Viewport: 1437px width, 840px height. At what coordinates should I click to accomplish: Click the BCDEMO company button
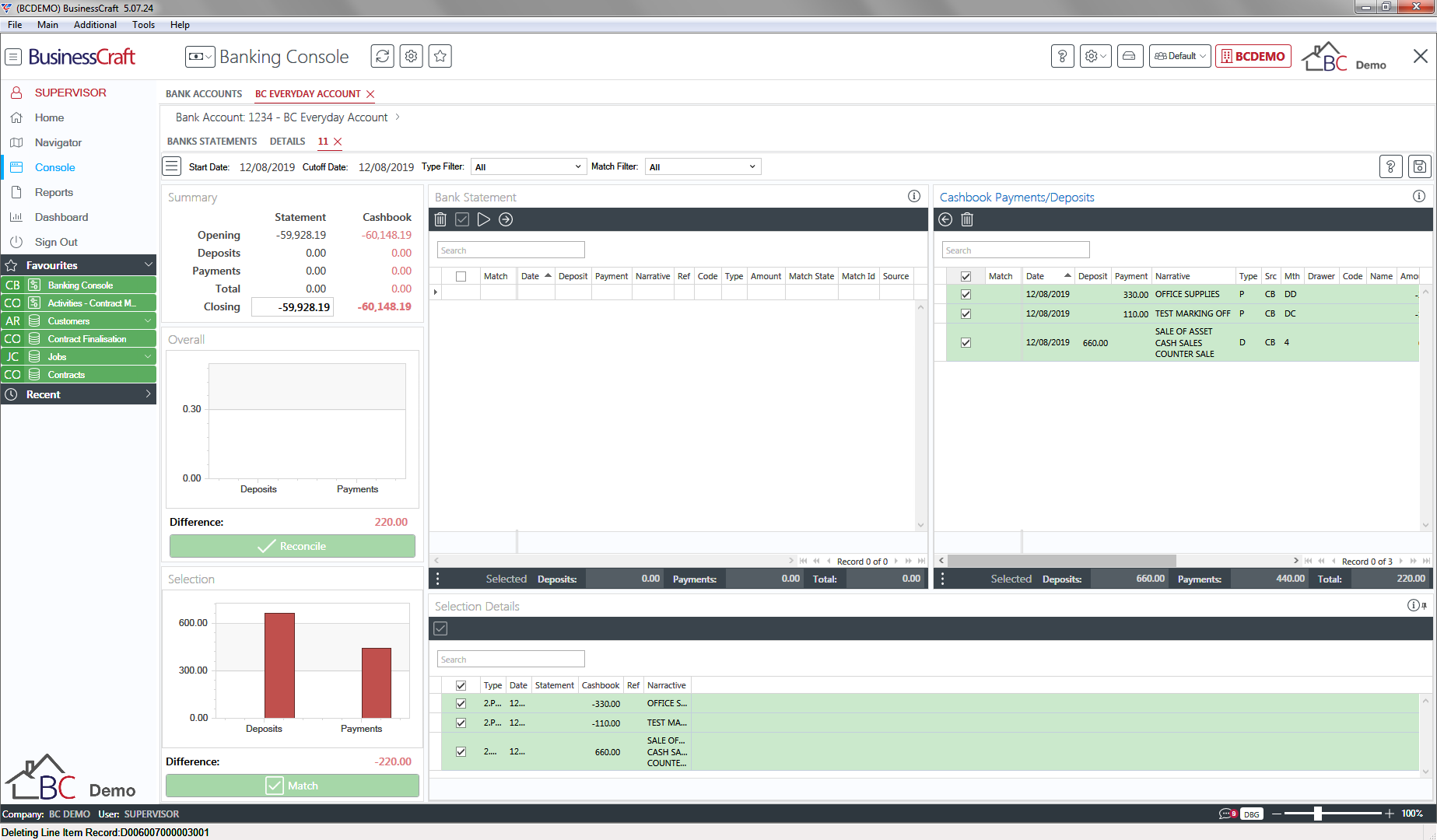(x=1253, y=56)
